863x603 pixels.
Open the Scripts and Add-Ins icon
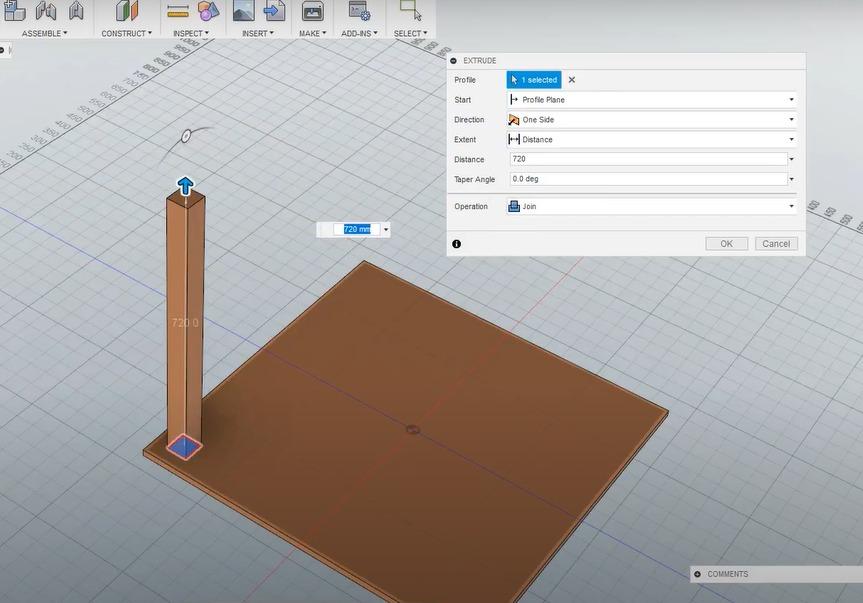click(359, 10)
